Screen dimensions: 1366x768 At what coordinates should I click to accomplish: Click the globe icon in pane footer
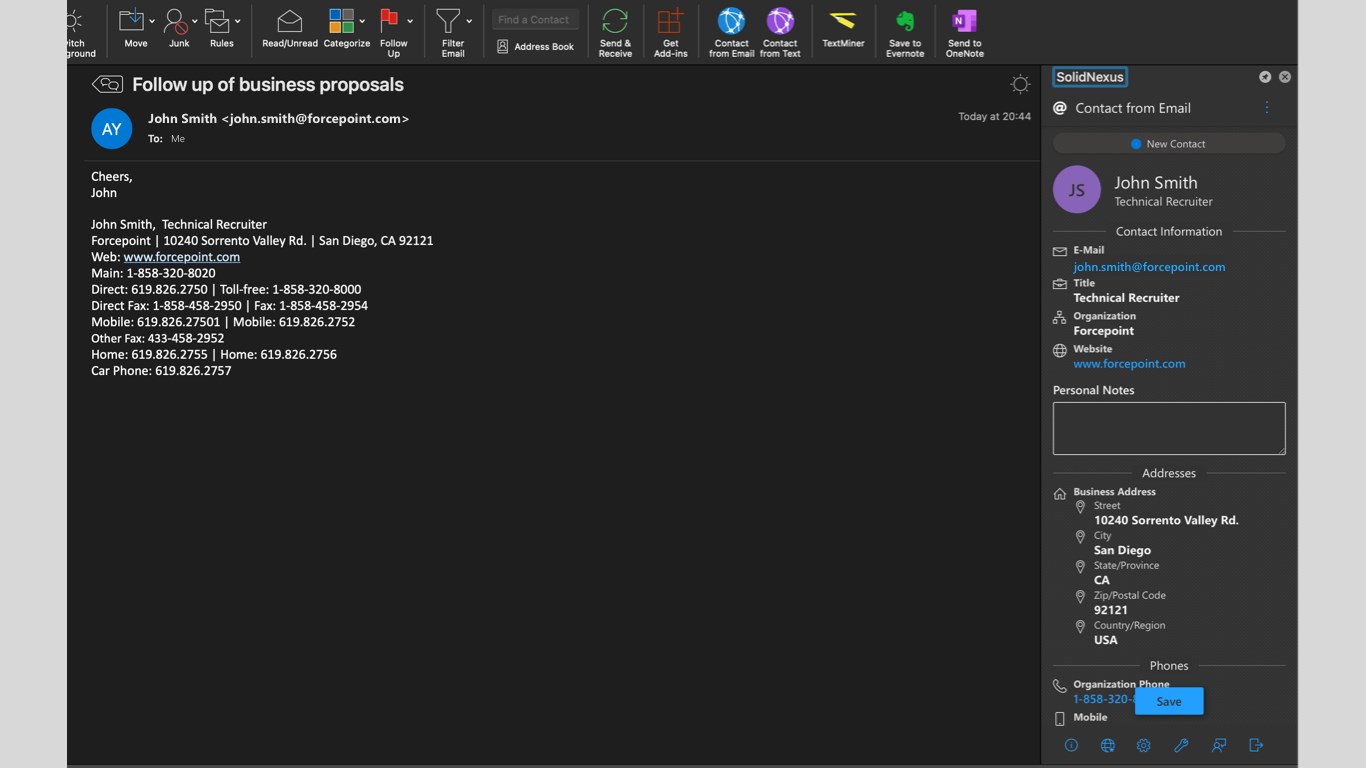coord(1108,745)
